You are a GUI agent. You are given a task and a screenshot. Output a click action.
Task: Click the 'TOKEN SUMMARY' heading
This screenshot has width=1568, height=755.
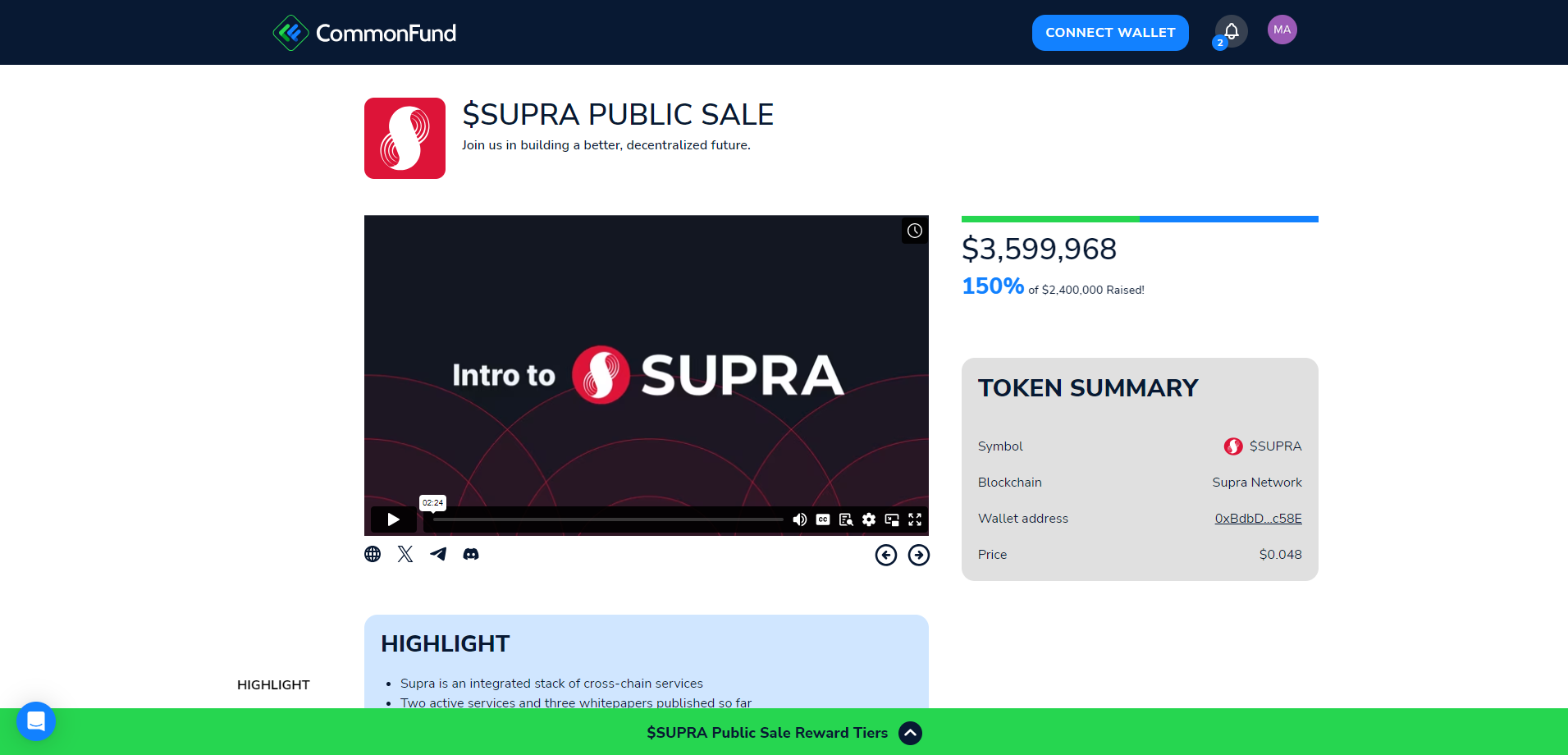(1088, 388)
